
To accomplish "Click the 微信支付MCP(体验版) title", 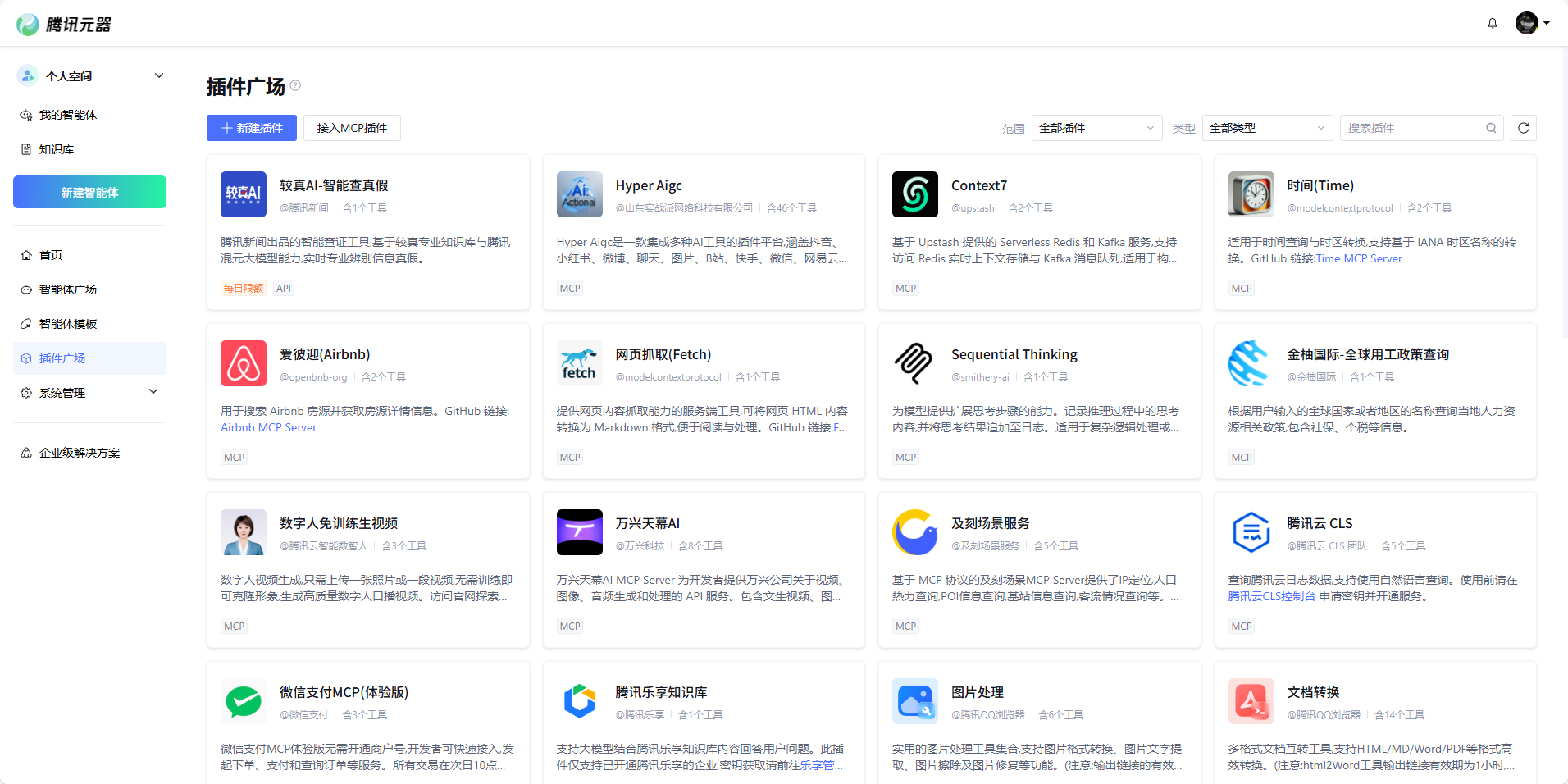I will tap(344, 692).
